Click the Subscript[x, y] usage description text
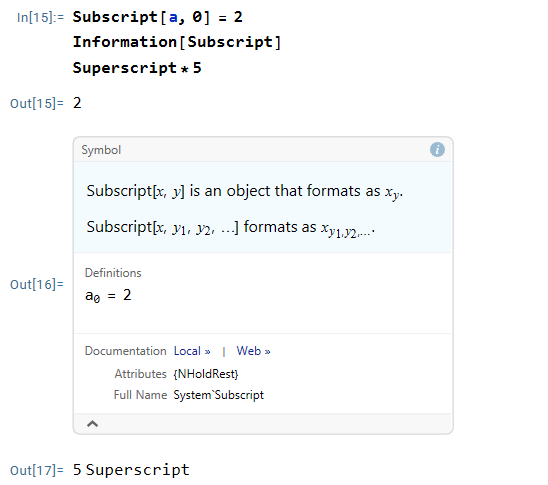The width and height of the screenshot is (548, 485). click(x=245, y=191)
